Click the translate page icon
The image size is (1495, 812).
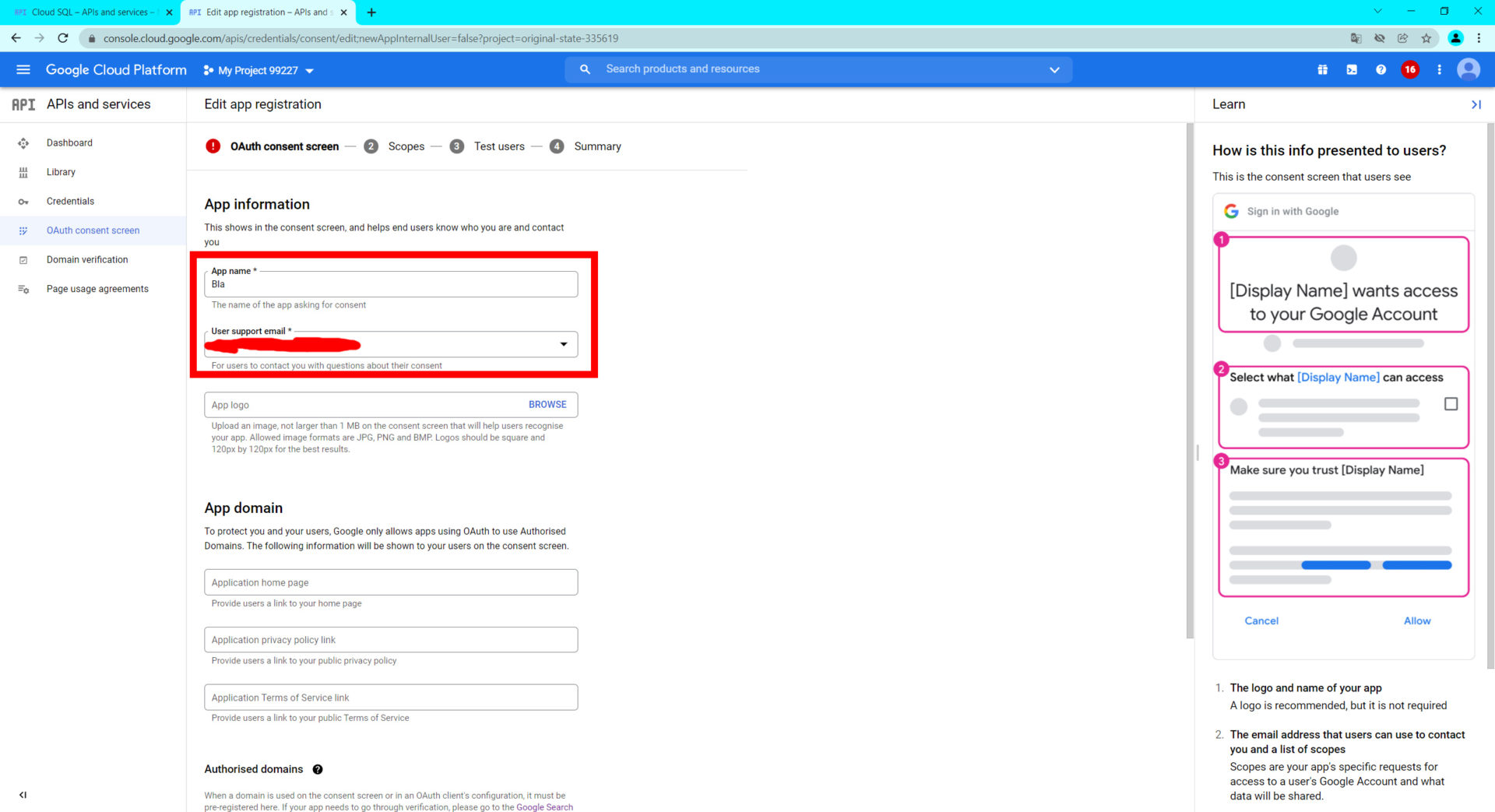tap(1356, 38)
